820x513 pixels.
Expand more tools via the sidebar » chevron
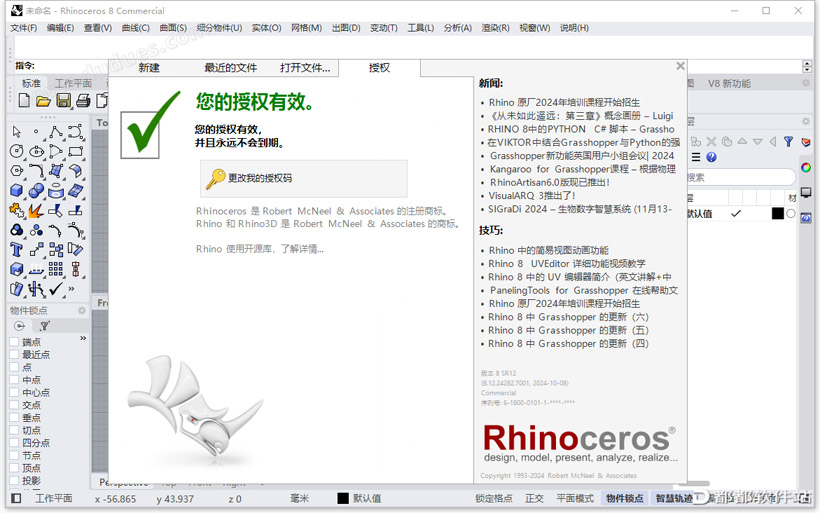(x=71, y=289)
